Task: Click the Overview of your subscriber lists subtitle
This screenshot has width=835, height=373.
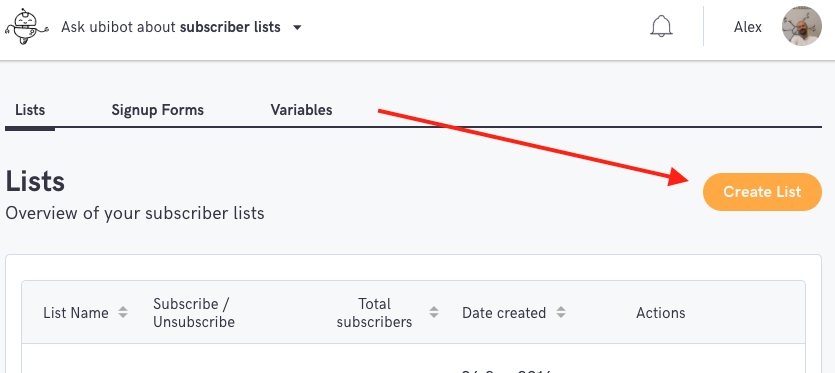Action: point(135,214)
